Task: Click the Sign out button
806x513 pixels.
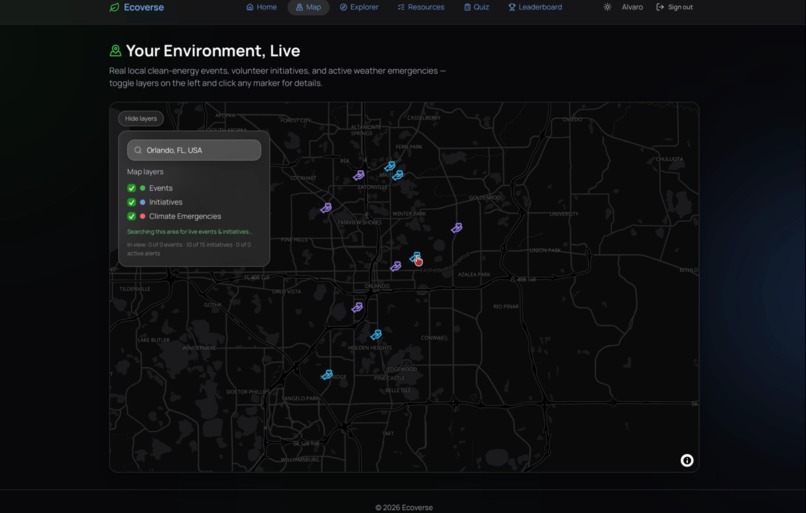Action: (x=674, y=7)
